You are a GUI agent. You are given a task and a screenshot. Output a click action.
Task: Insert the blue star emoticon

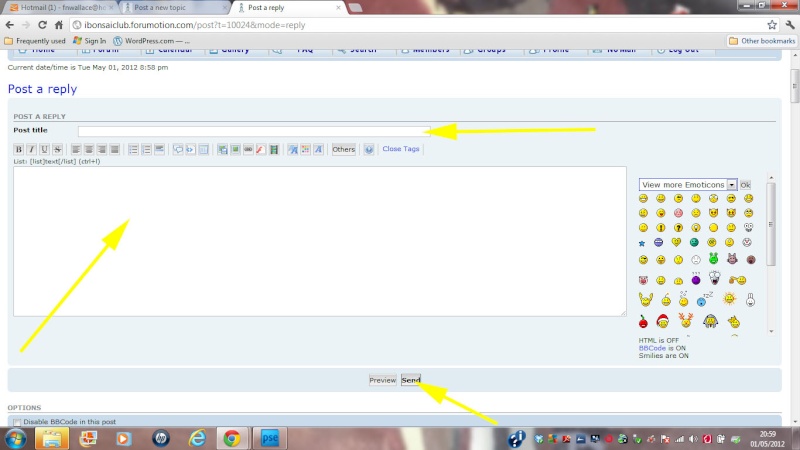click(x=642, y=243)
